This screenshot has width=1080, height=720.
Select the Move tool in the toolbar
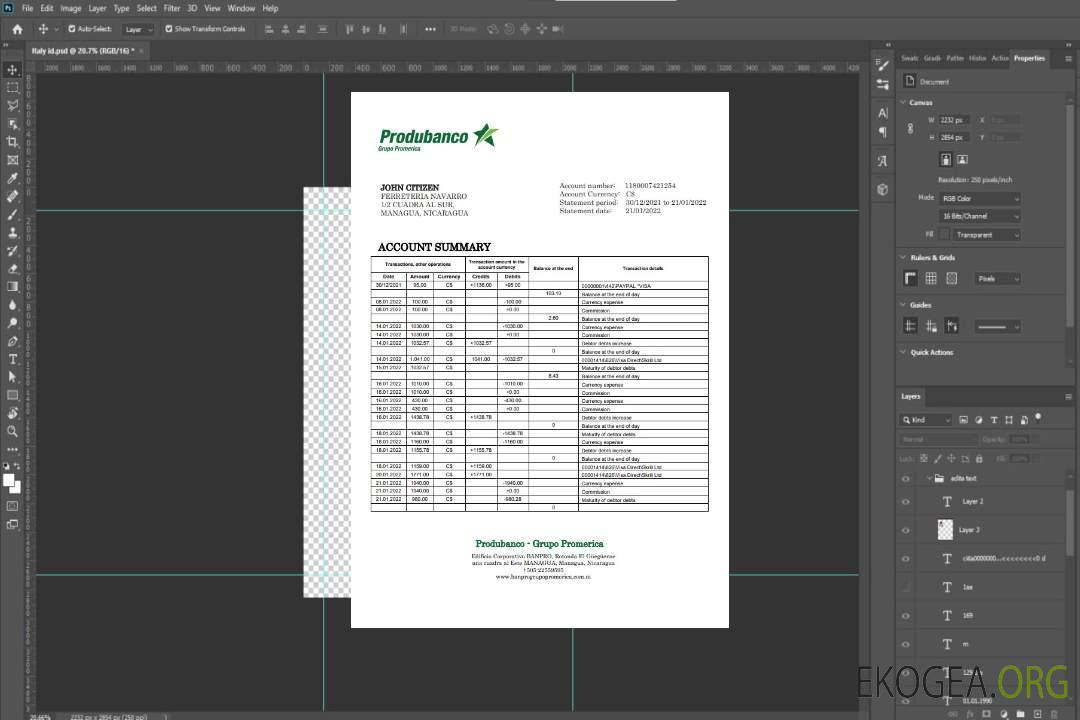click(13, 70)
